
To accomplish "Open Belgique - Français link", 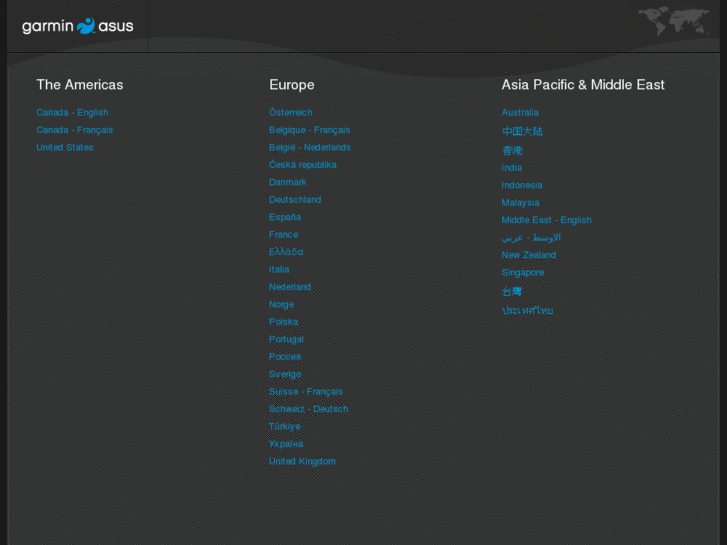I will 309,130.
